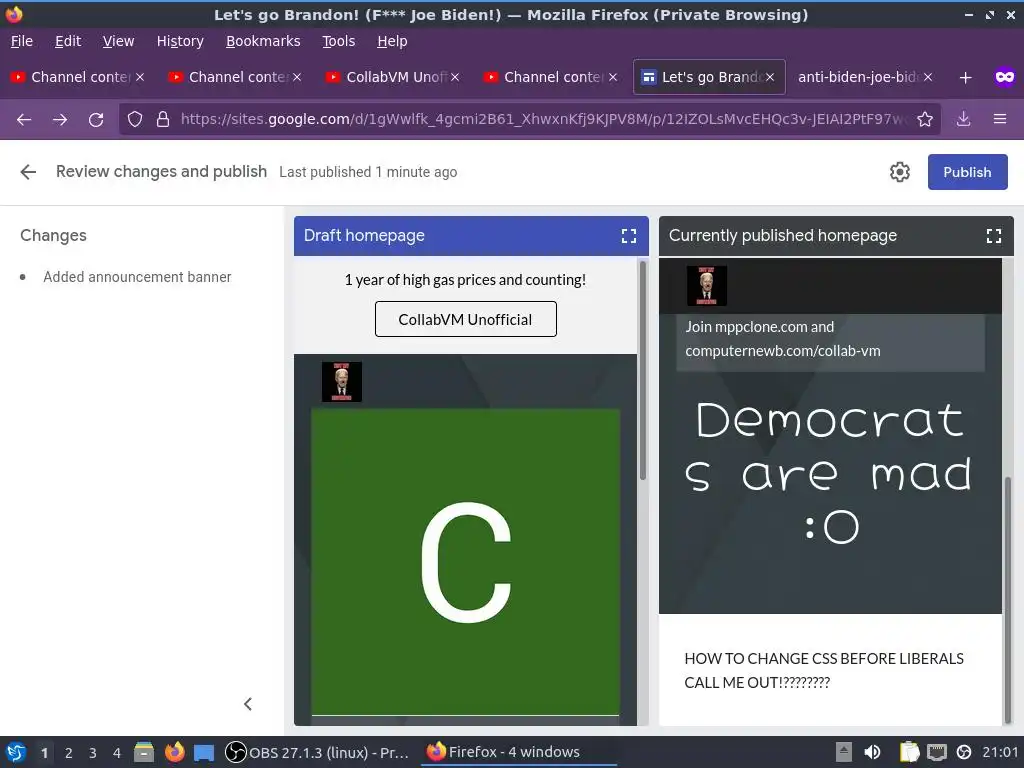The height and width of the screenshot is (768, 1024).
Task: Switch to first Channel content tab
Action: pyautogui.click(x=78, y=77)
